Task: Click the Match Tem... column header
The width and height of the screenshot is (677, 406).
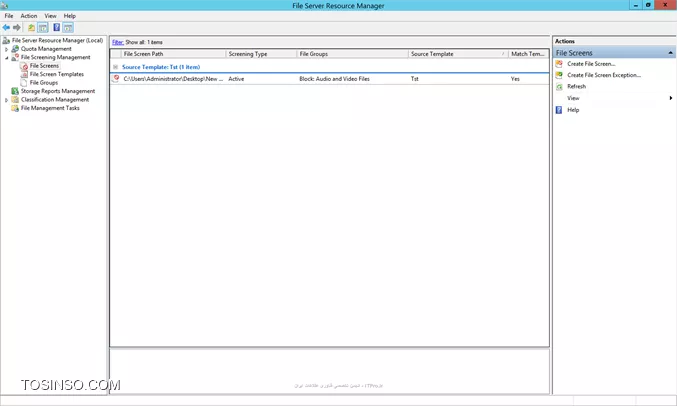Action: [528, 54]
